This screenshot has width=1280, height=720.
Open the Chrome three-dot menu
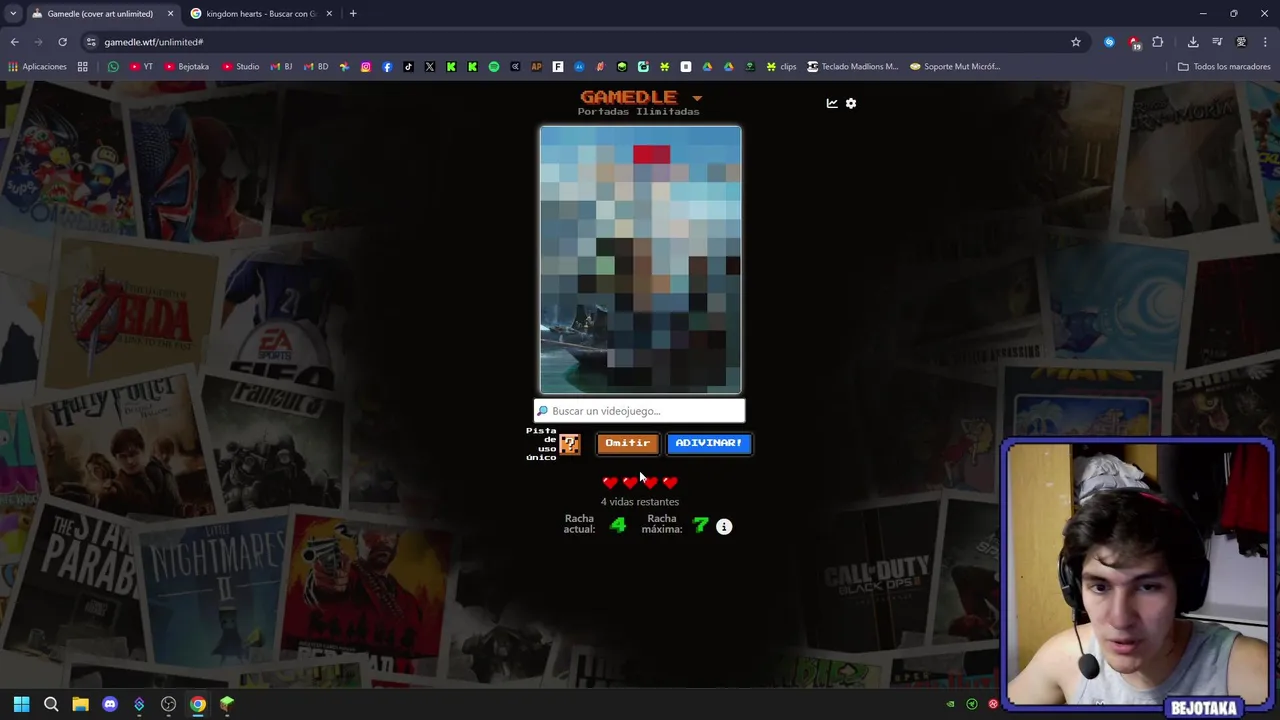(1266, 42)
